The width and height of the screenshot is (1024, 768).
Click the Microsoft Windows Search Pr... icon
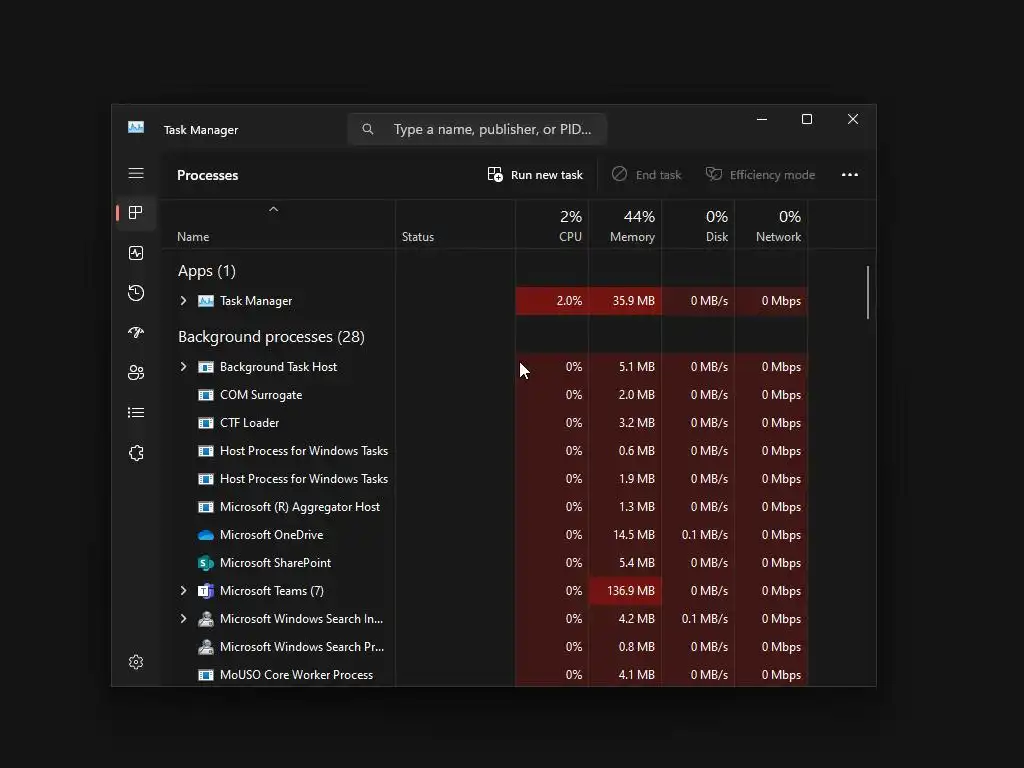point(206,647)
